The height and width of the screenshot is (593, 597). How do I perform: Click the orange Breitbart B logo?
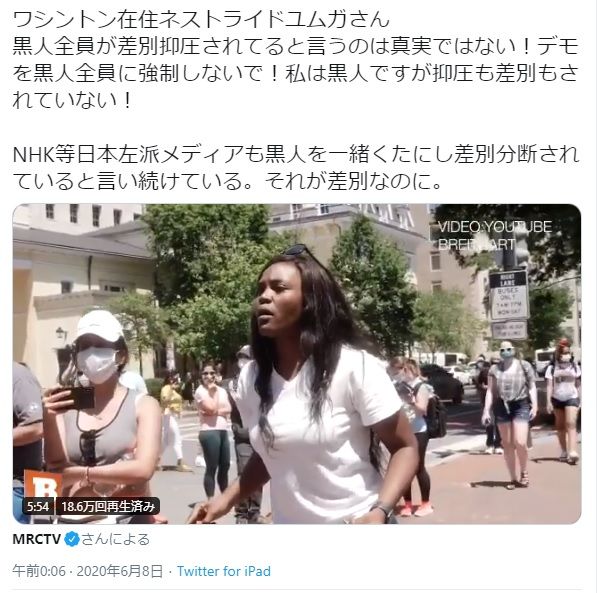pos(43,486)
